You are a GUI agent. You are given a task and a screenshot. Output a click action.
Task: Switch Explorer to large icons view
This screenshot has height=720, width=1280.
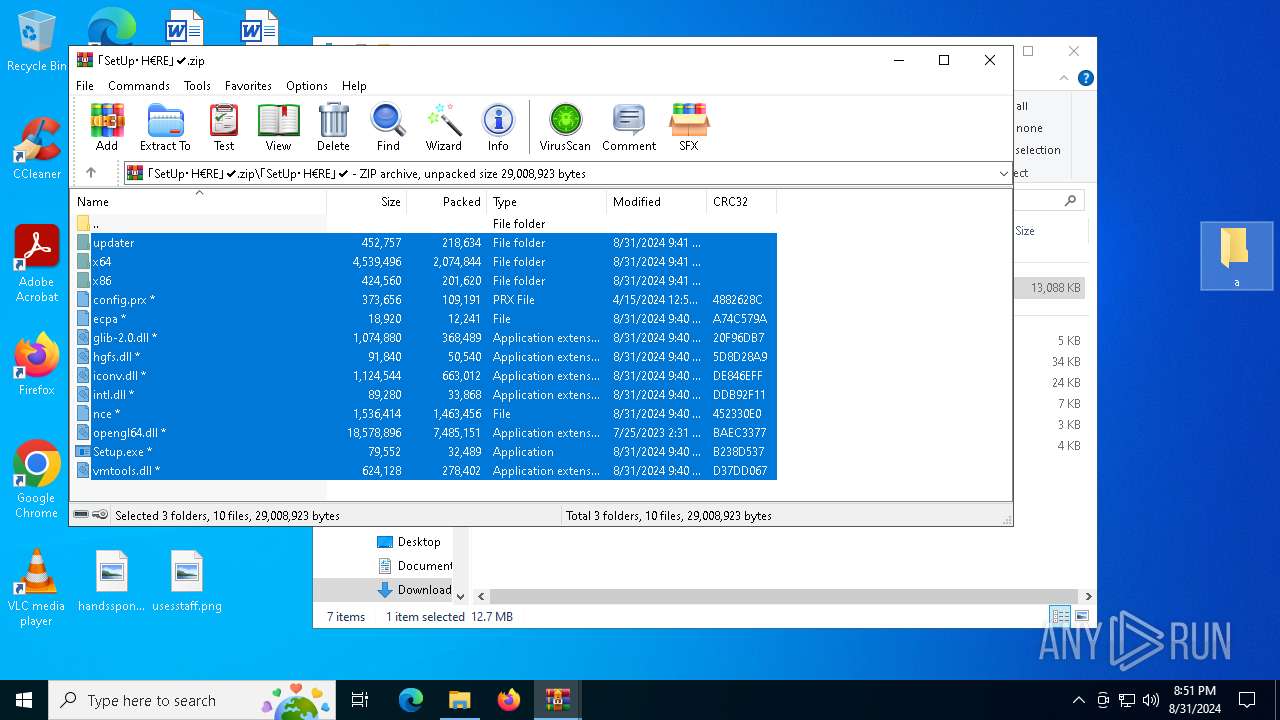(1081, 616)
